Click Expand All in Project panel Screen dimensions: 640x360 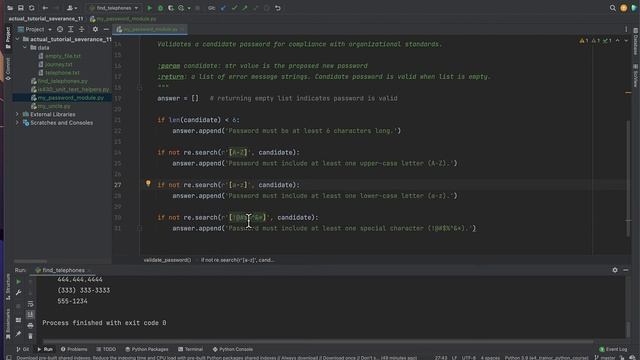click(71, 29)
